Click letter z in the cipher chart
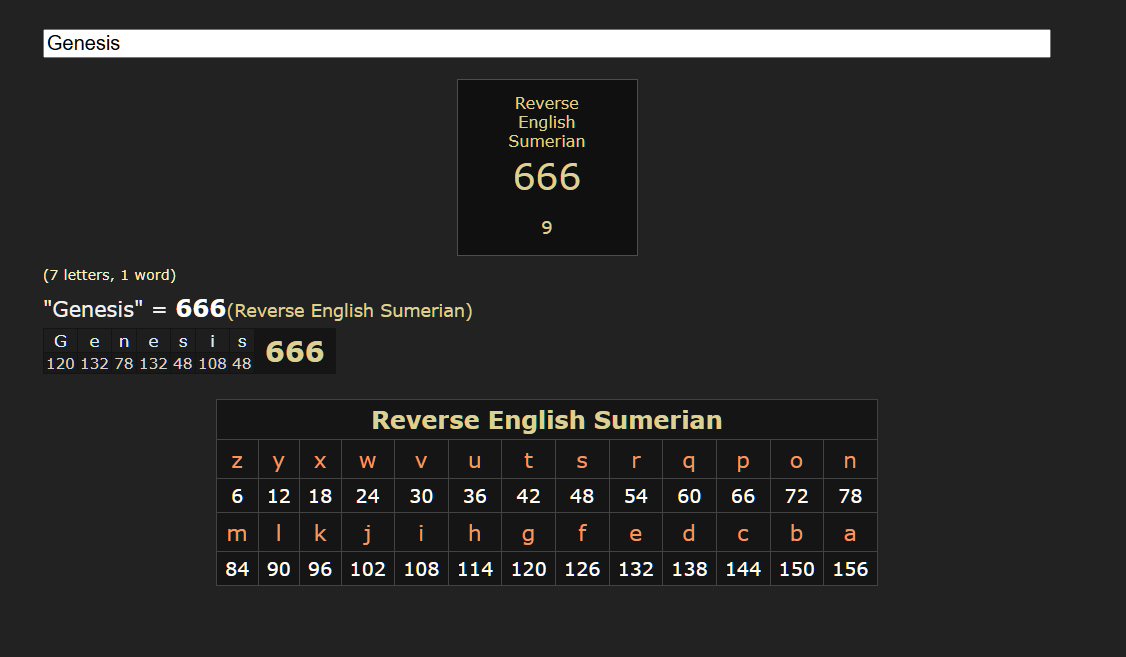 (x=237, y=460)
